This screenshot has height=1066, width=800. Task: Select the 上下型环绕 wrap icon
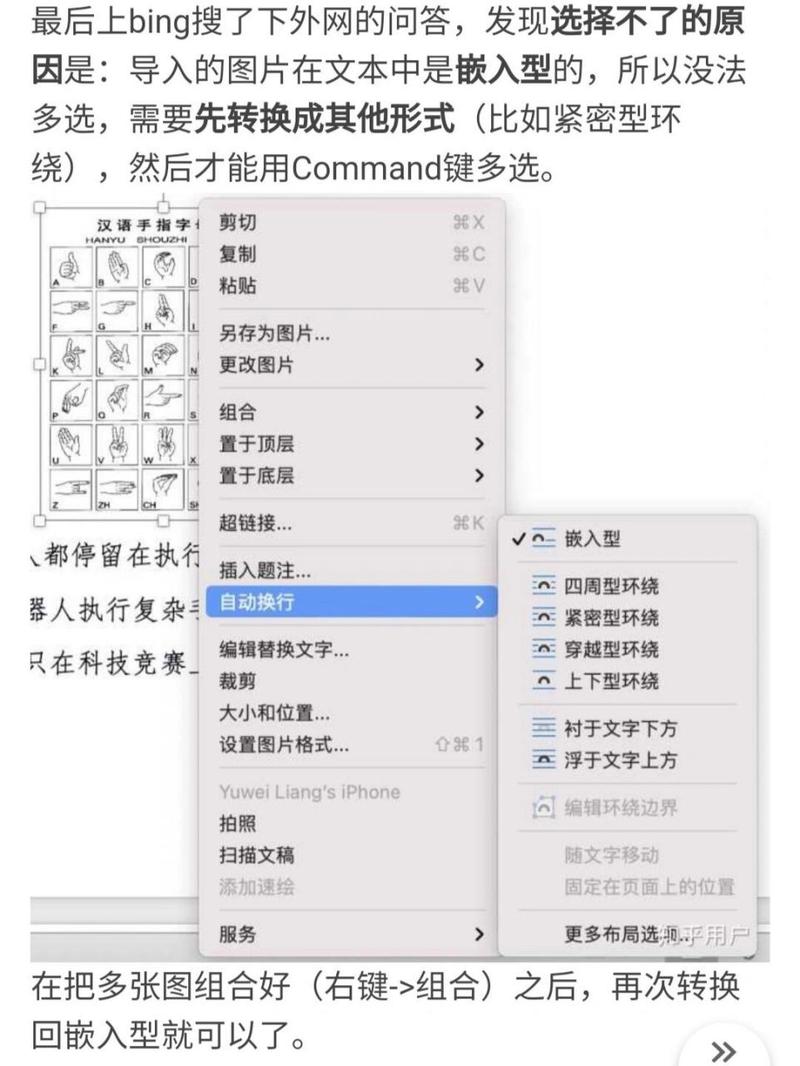point(543,681)
